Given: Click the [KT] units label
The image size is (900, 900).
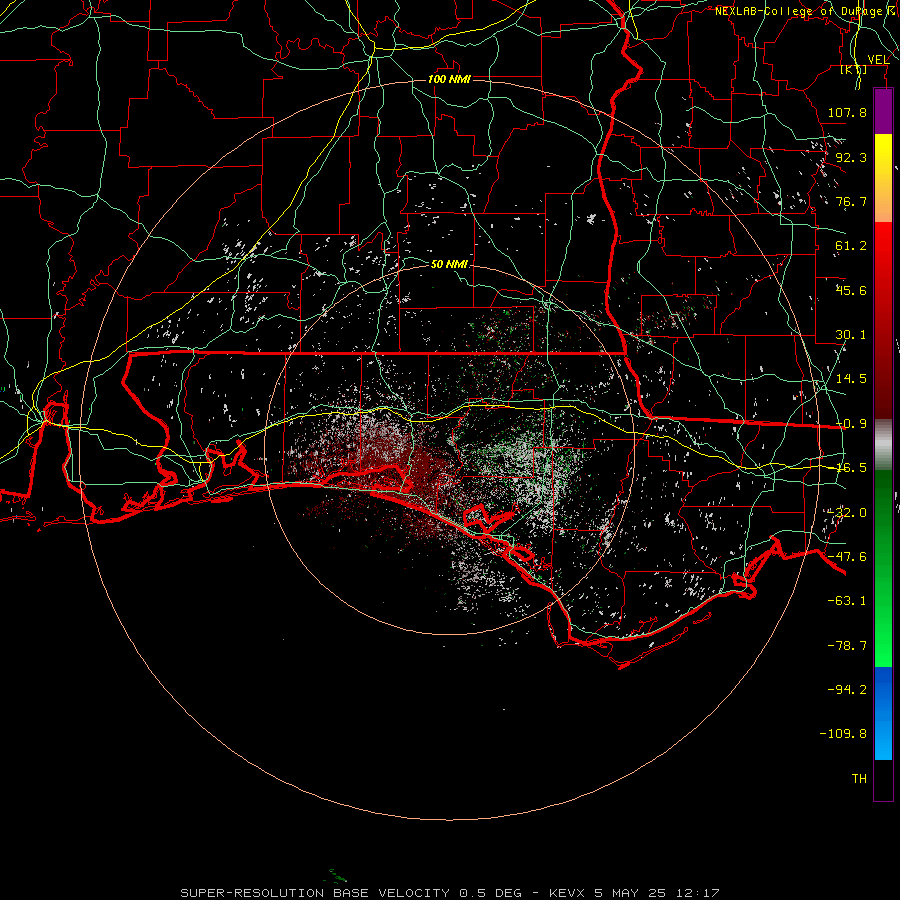Looking at the screenshot, I should (x=854, y=70).
